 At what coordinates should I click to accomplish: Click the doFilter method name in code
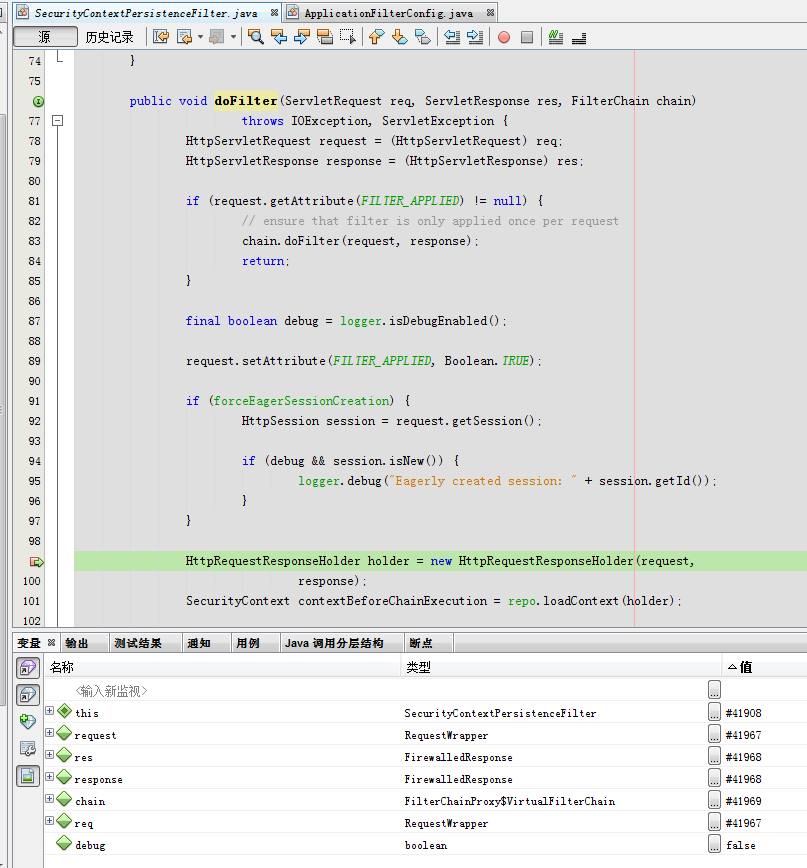coord(246,101)
